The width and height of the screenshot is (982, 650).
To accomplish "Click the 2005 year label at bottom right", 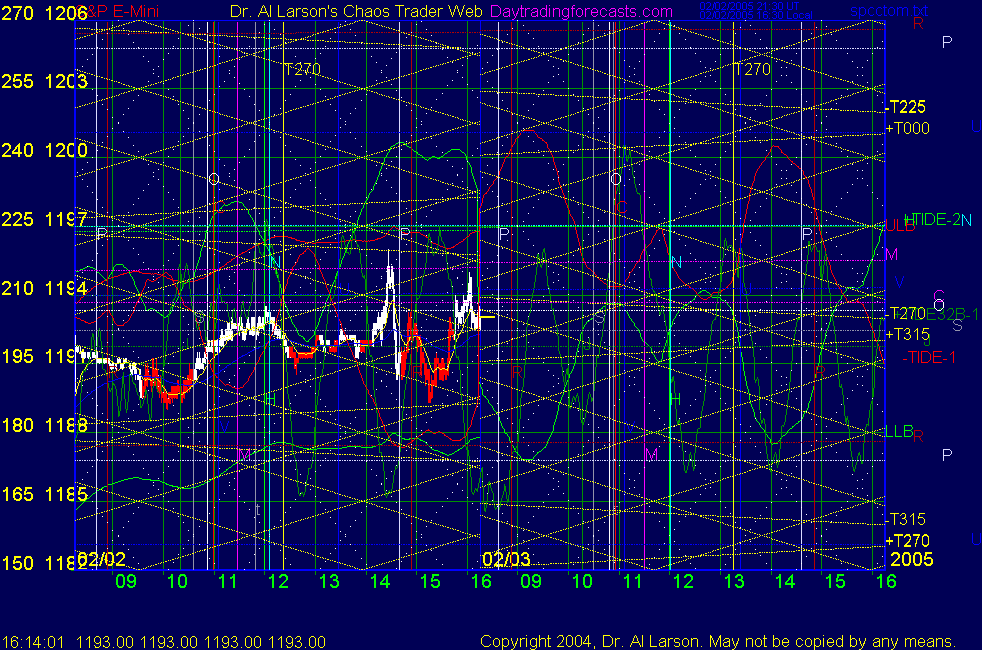I will [911, 559].
